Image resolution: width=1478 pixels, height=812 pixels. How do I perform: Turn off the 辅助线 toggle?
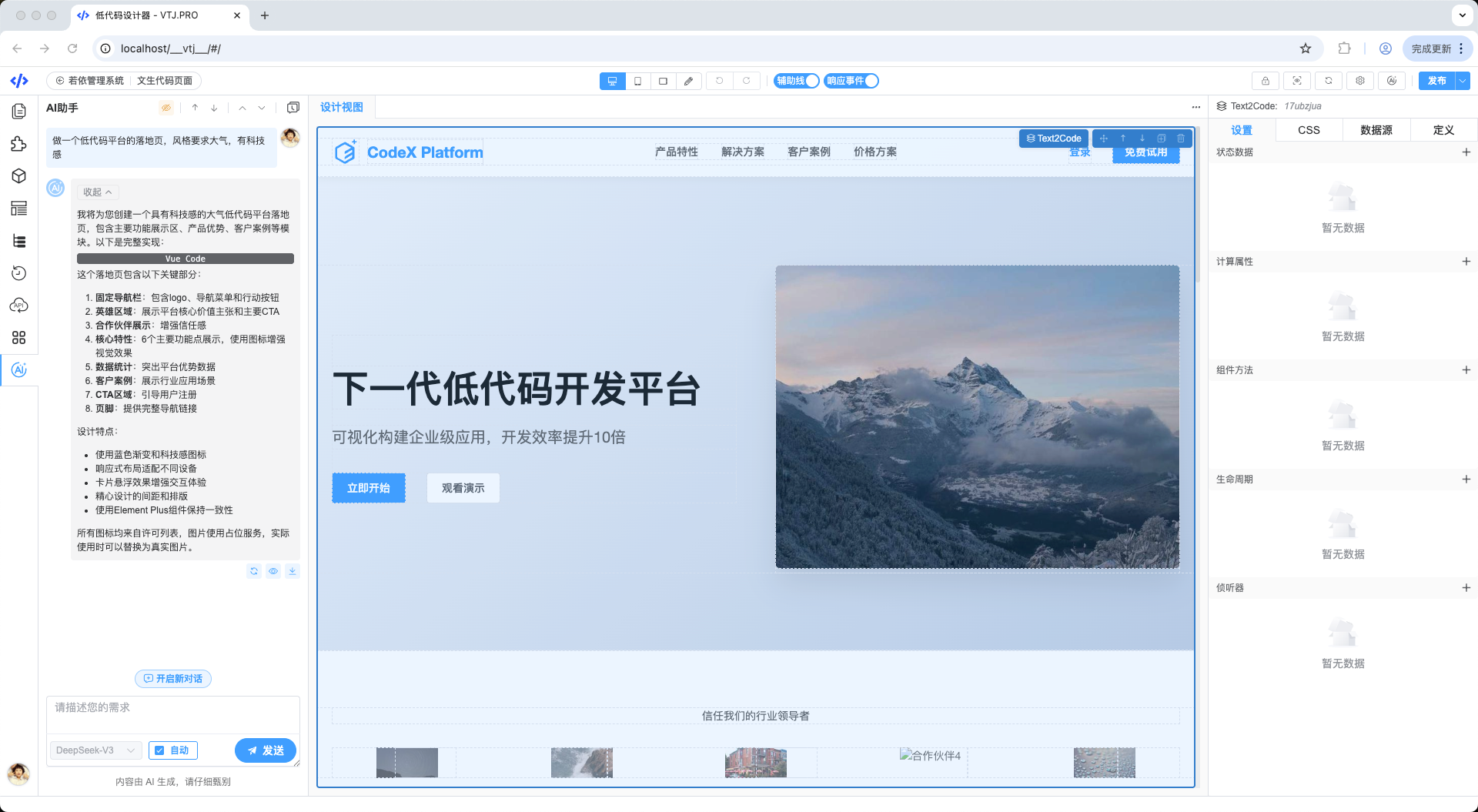810,81
